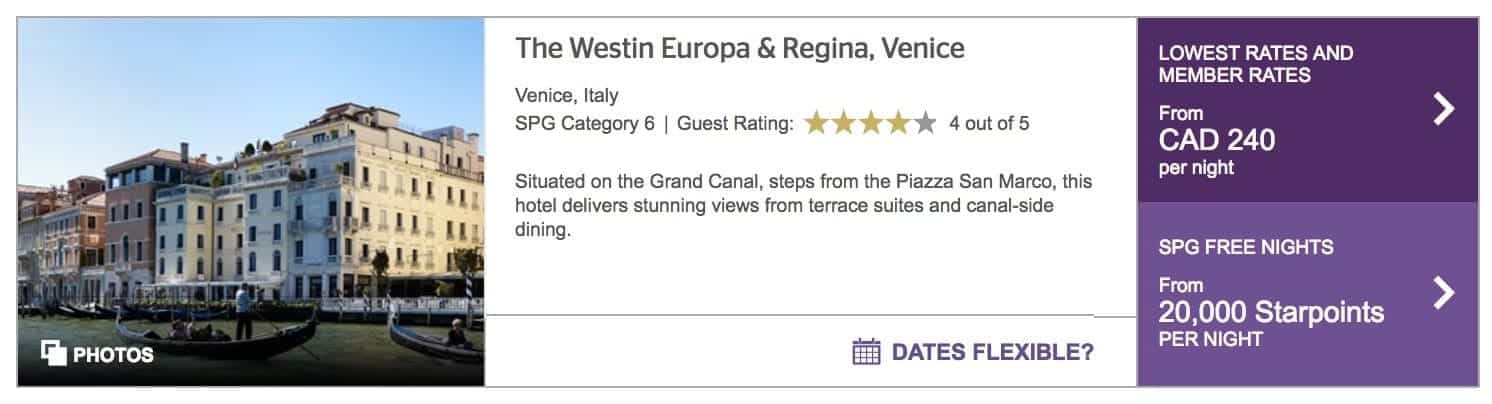Click the photos gallery icon on the image
Image resolution: width=1492 pixels, height=404 pixels.
[53, 353]
